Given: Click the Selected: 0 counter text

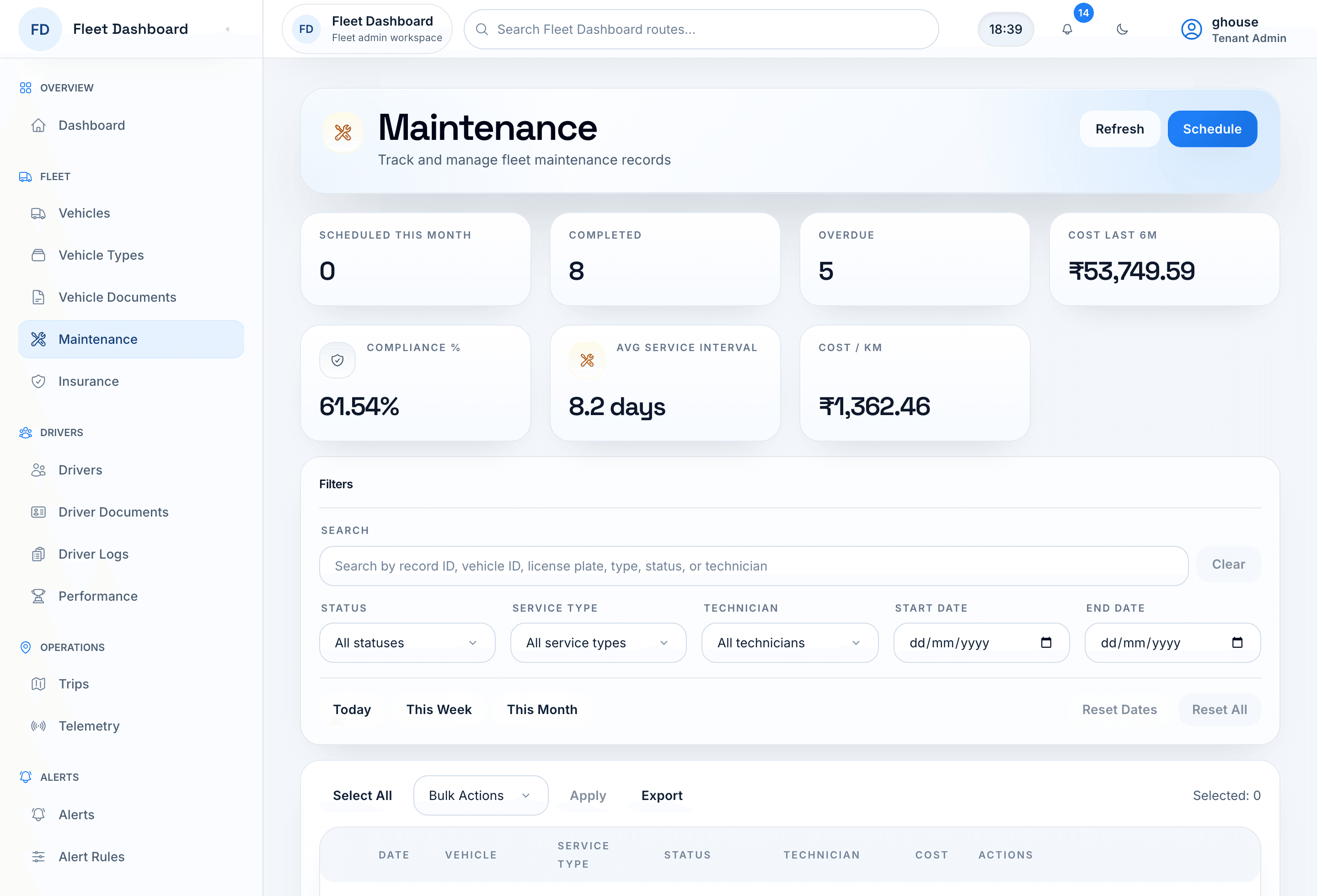Looking at the screenshot, I should (x=1227, y=795).
